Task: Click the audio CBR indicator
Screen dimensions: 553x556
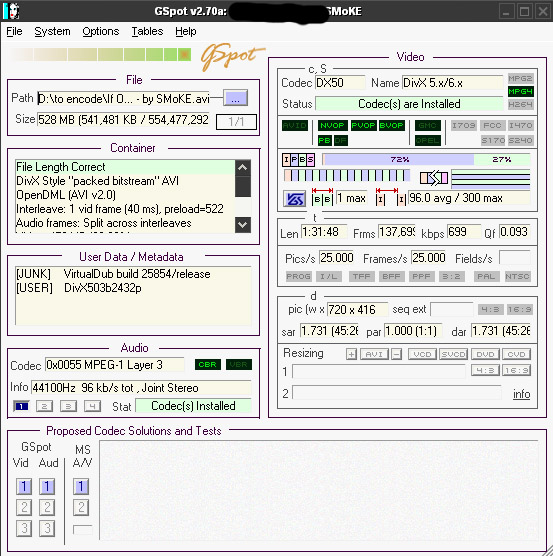Action: (208, 365)
